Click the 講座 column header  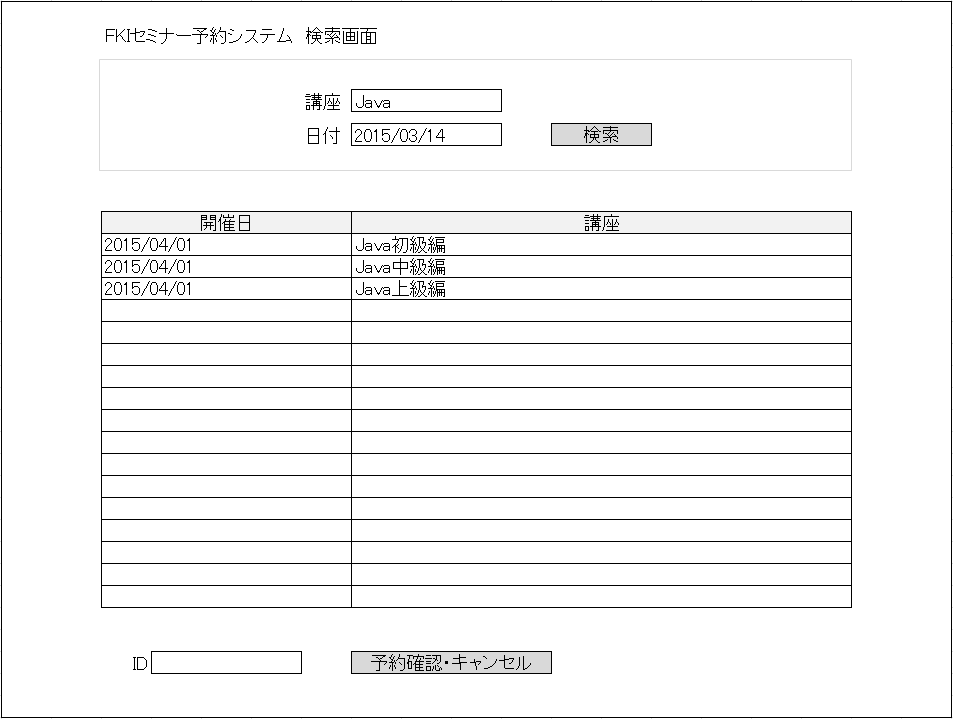(x=600, y=221)
